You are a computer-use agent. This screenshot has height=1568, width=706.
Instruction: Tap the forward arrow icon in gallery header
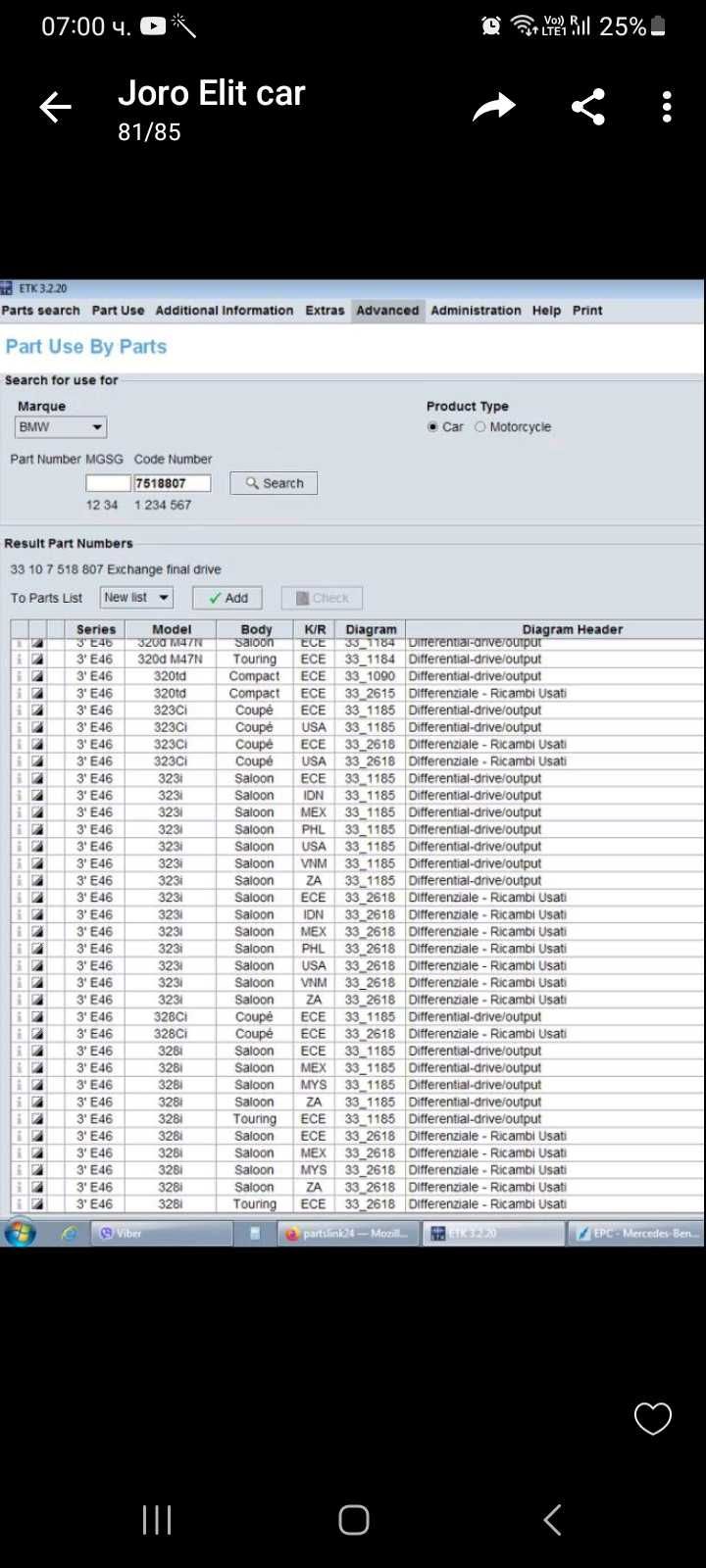[x=493, y=107]
